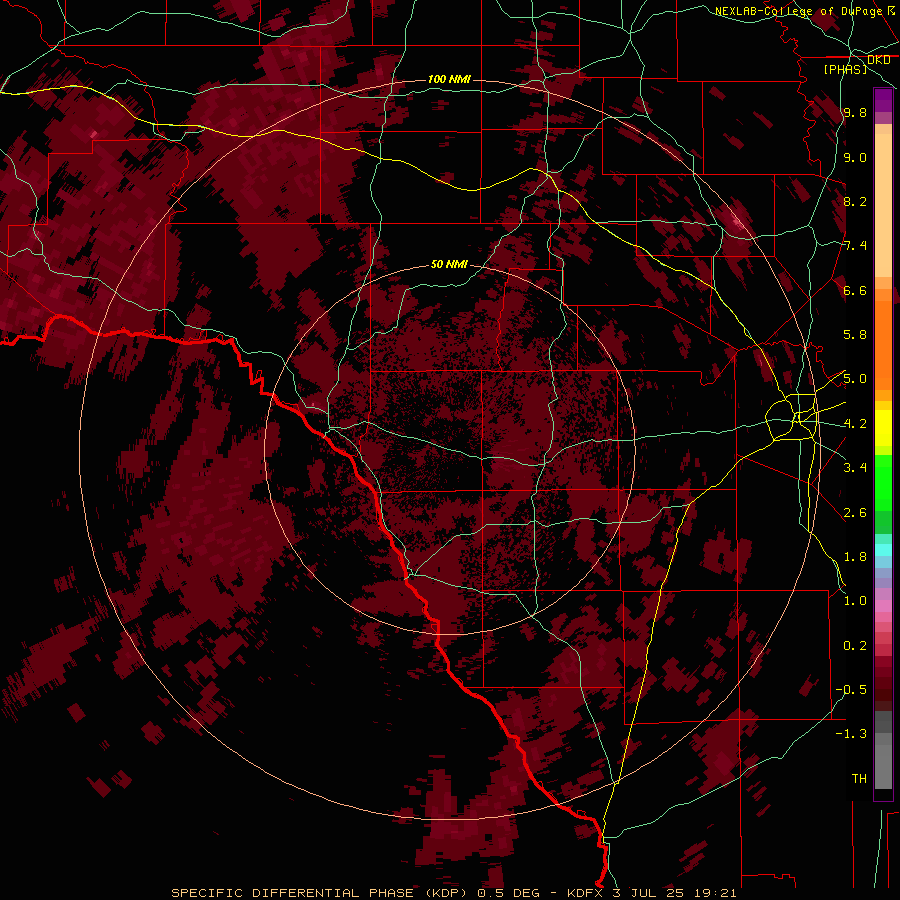Click the 3.4 legend value

(x=855, y=468)
